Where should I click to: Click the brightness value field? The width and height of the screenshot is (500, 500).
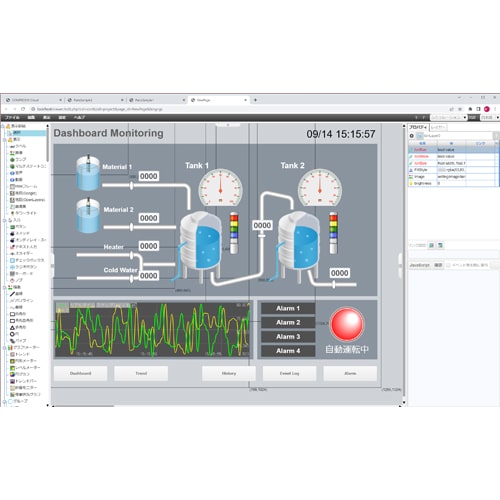pos(451,183)
